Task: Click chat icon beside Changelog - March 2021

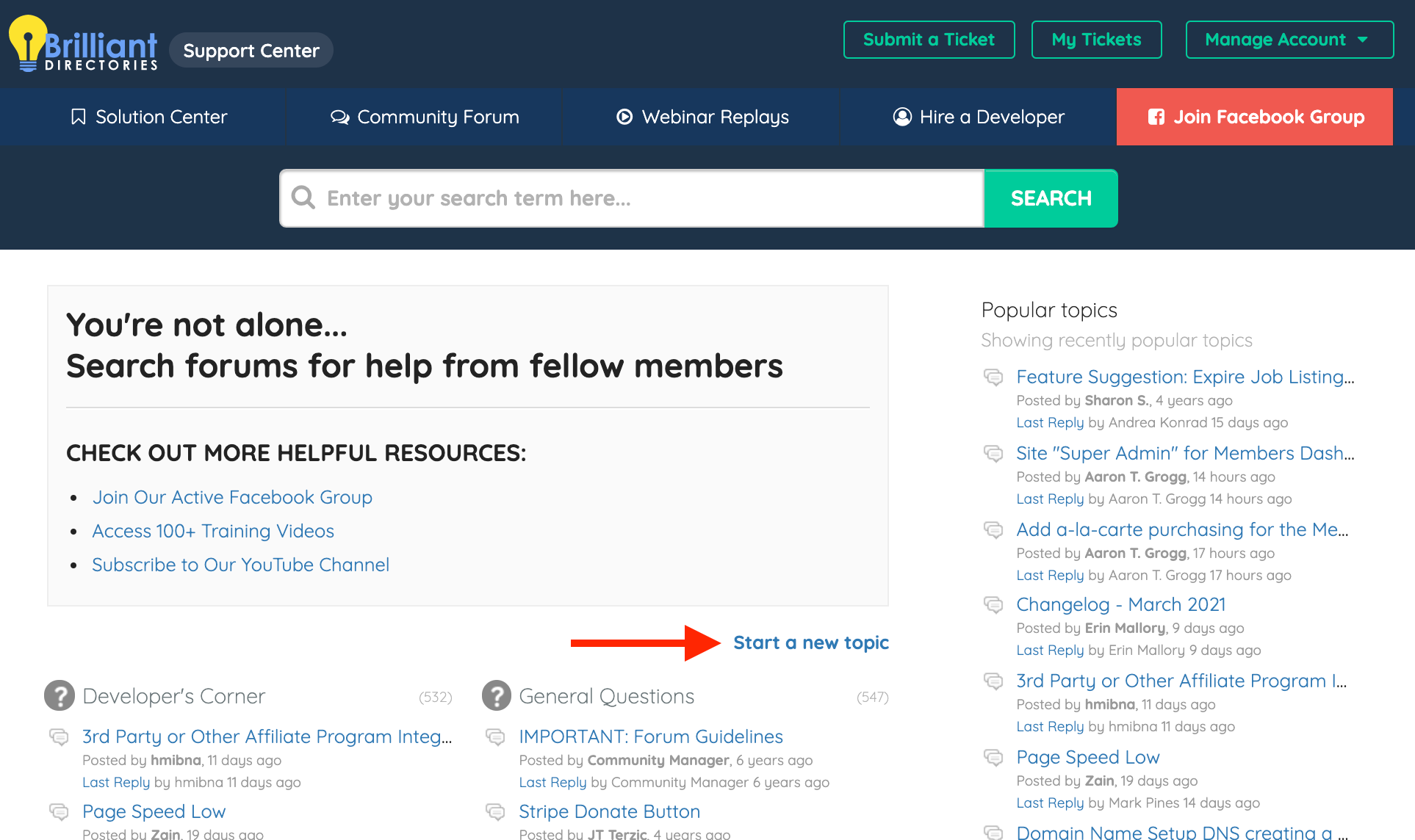Action: click(993, 605)
